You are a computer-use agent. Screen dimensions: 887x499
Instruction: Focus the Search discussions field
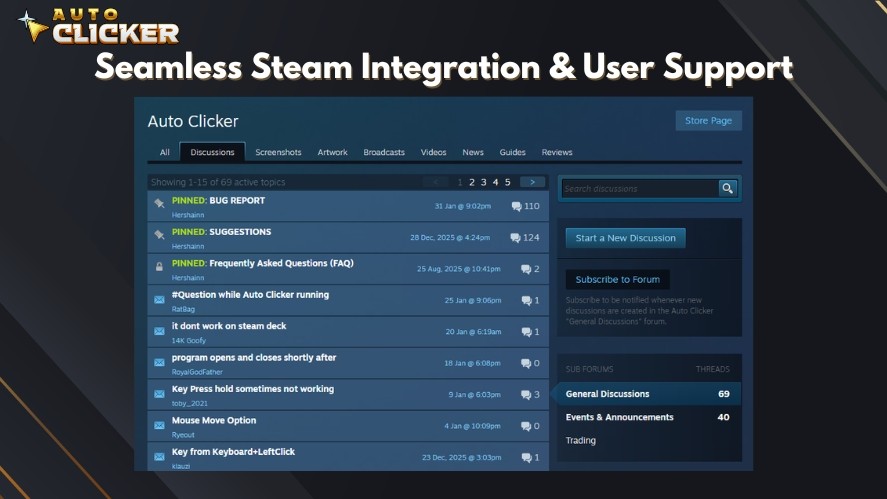point(640,188)
